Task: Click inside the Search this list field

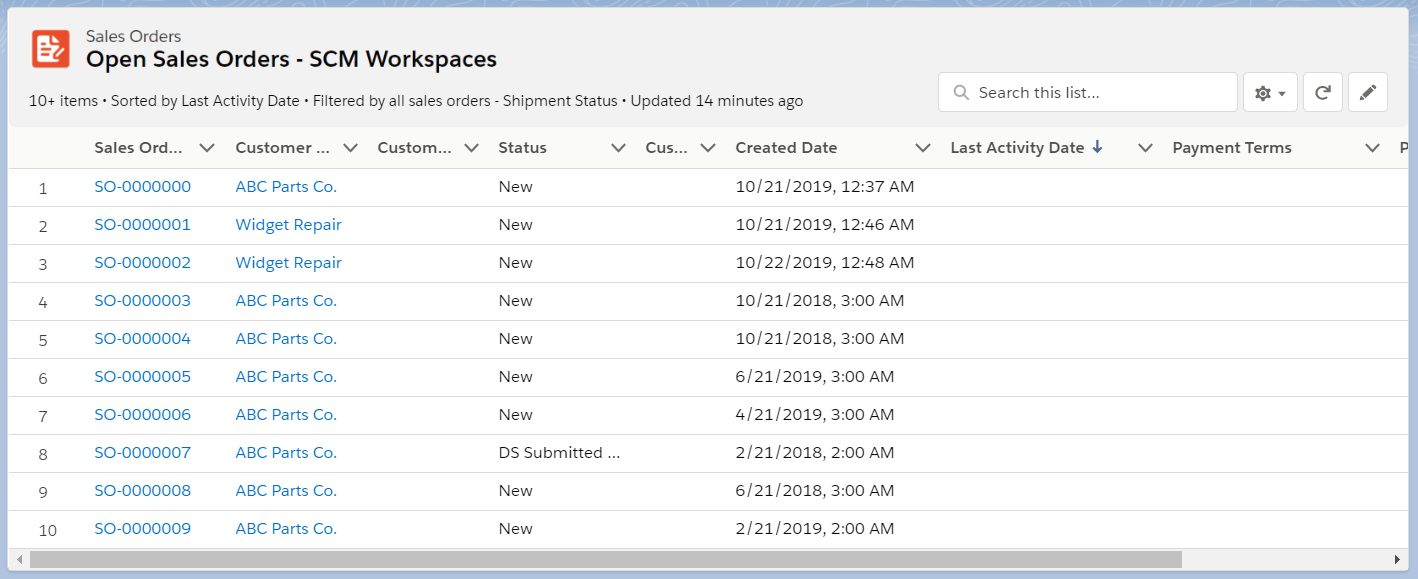Action: click(x=1087, y=91)
